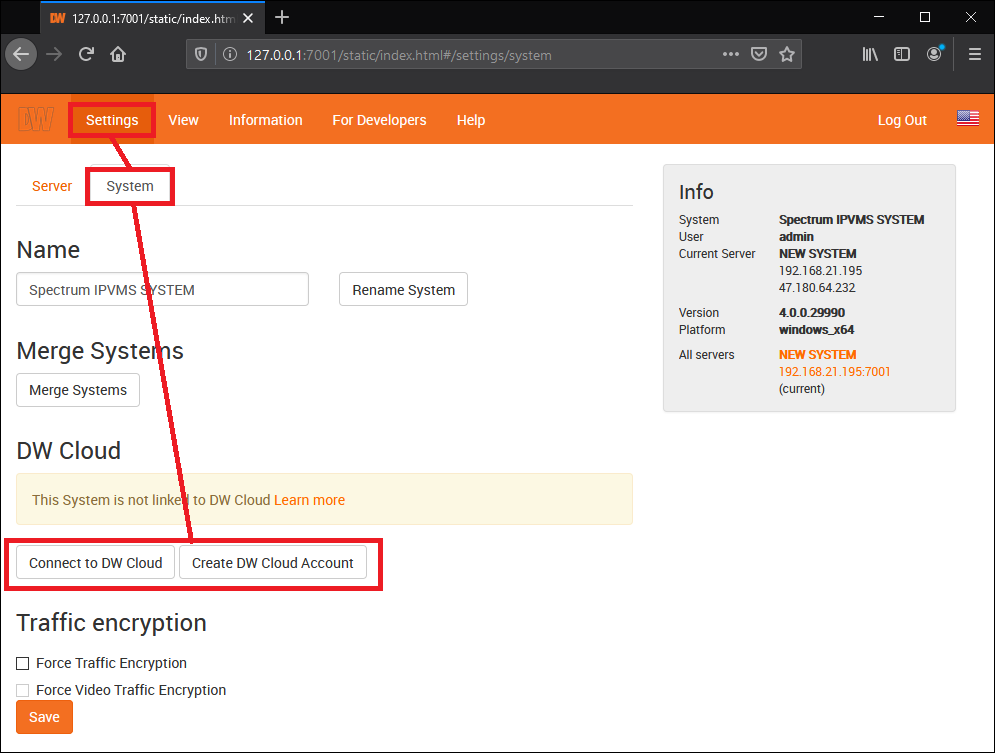
Task: Select the System tab
Action: tap(129, 186)
